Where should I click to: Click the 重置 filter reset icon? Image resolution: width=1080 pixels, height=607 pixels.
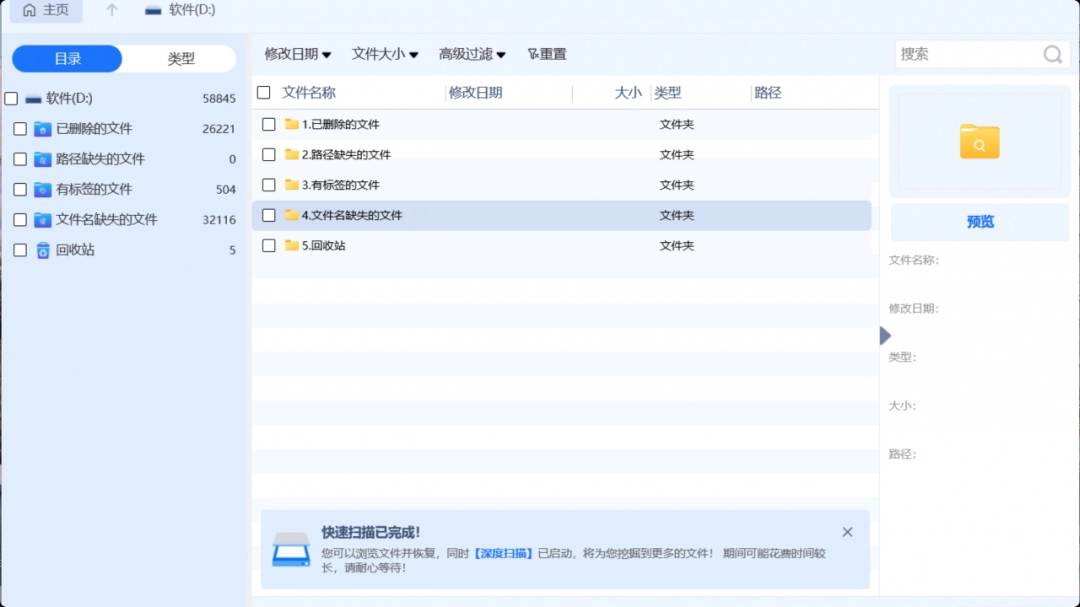(x=533, y=54)
